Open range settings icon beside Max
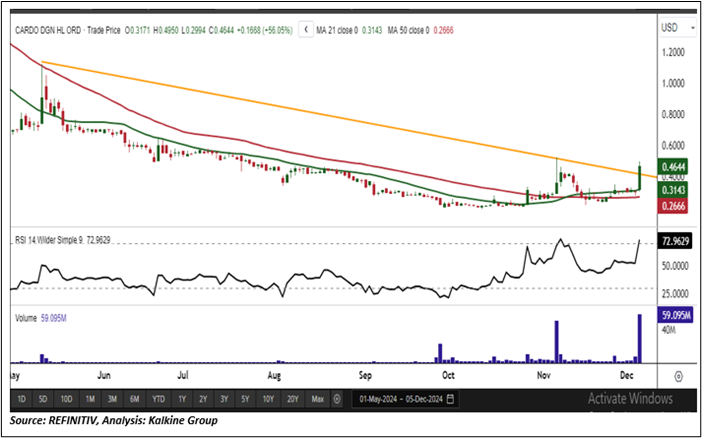The height and width of the screenshot is (438, 702). coord(337,399)
